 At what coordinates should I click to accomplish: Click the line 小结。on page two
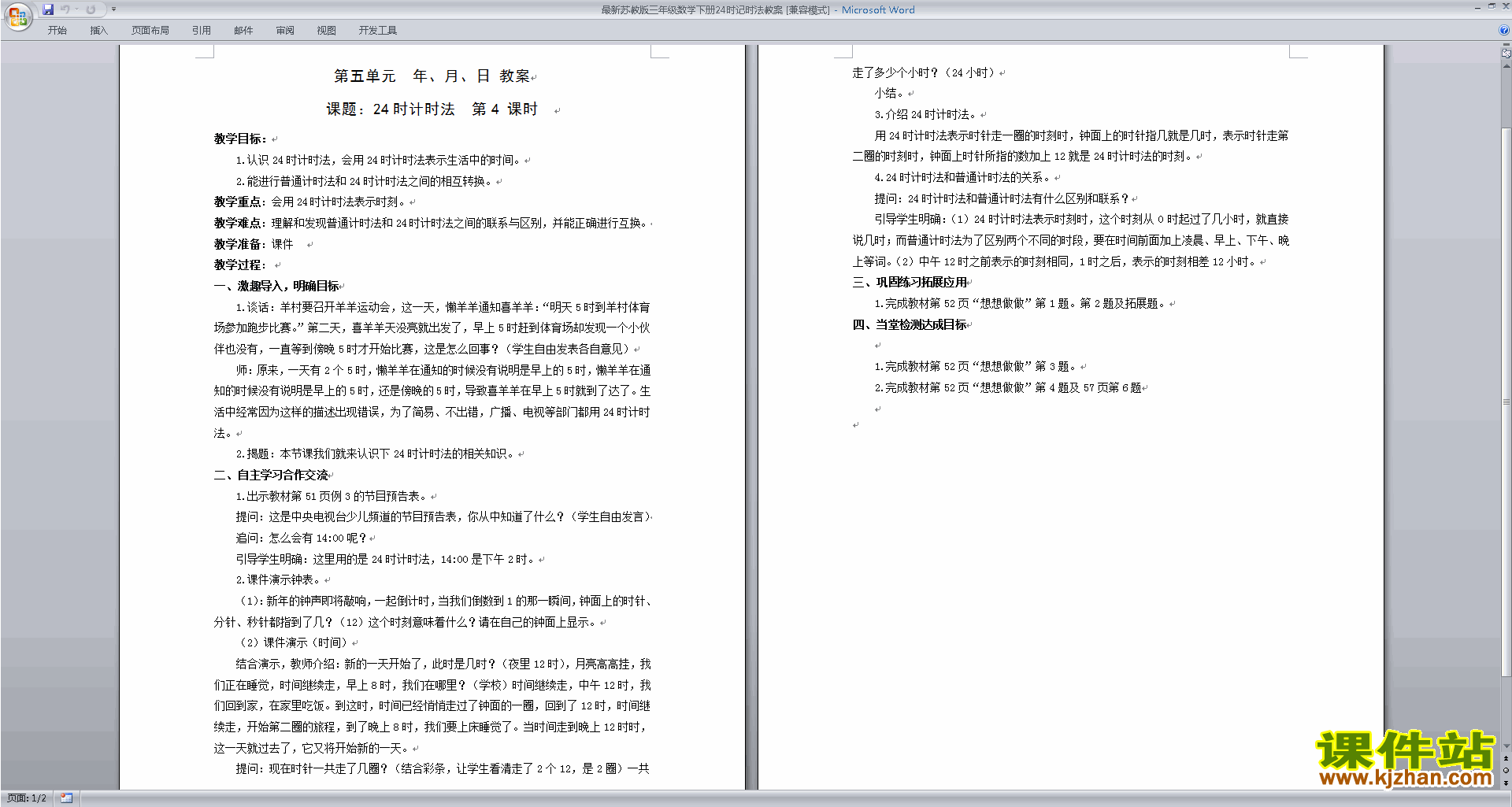[x=890, y=94]
